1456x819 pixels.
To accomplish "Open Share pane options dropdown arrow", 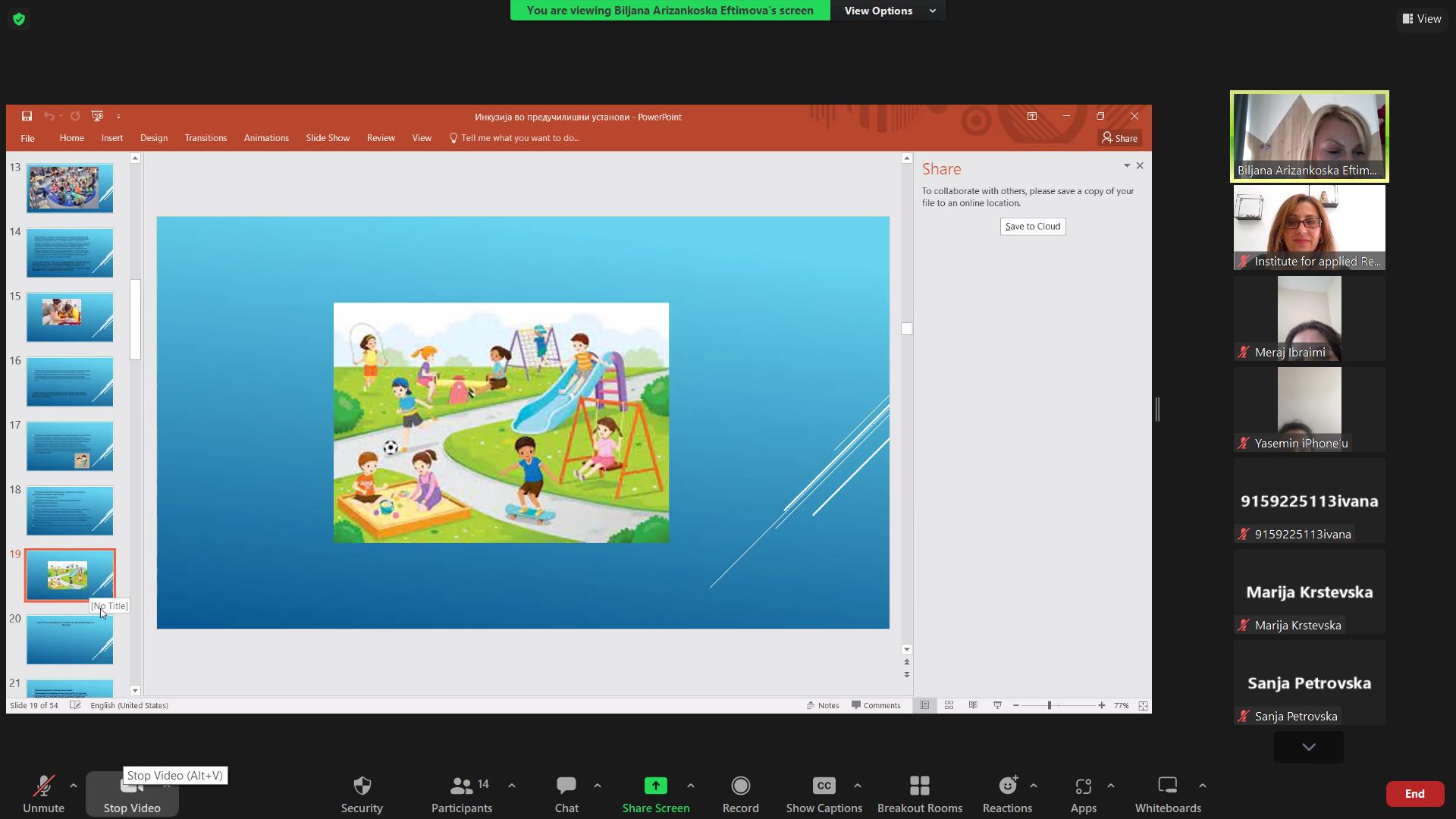I will pos(1127,165).
